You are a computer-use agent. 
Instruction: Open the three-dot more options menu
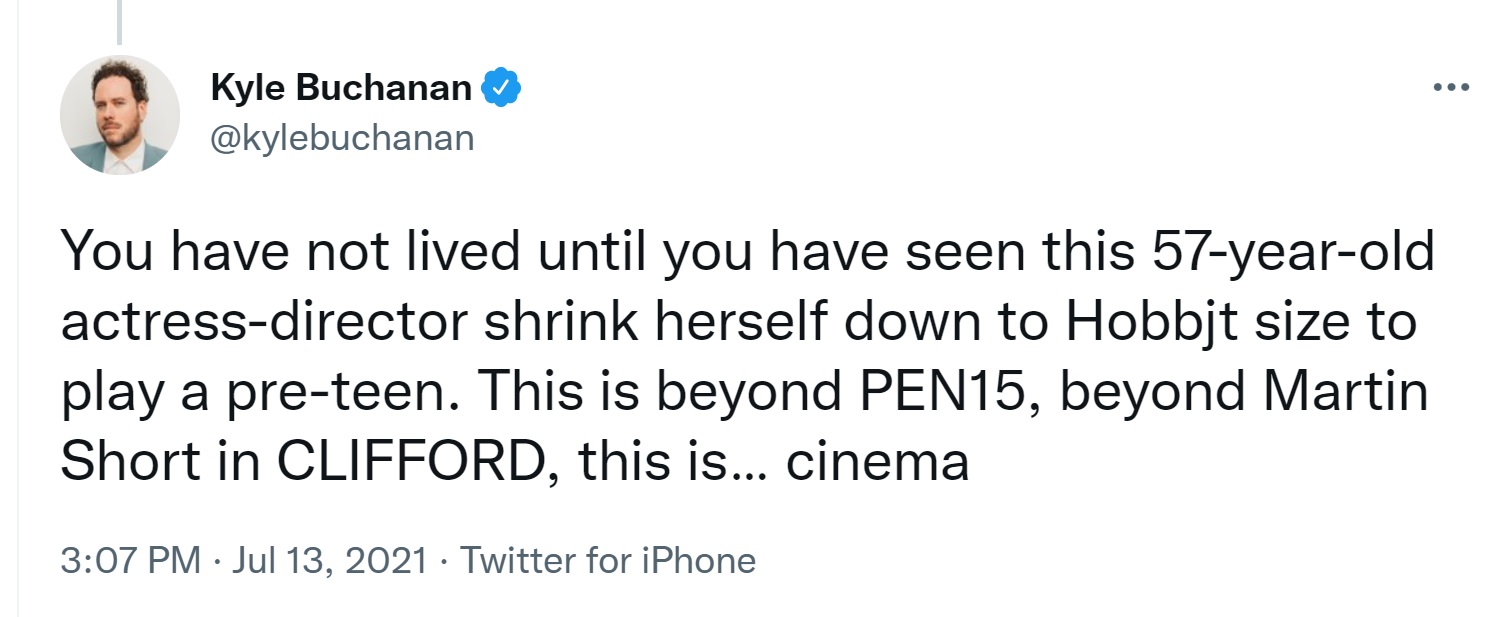coord(1451,89)
